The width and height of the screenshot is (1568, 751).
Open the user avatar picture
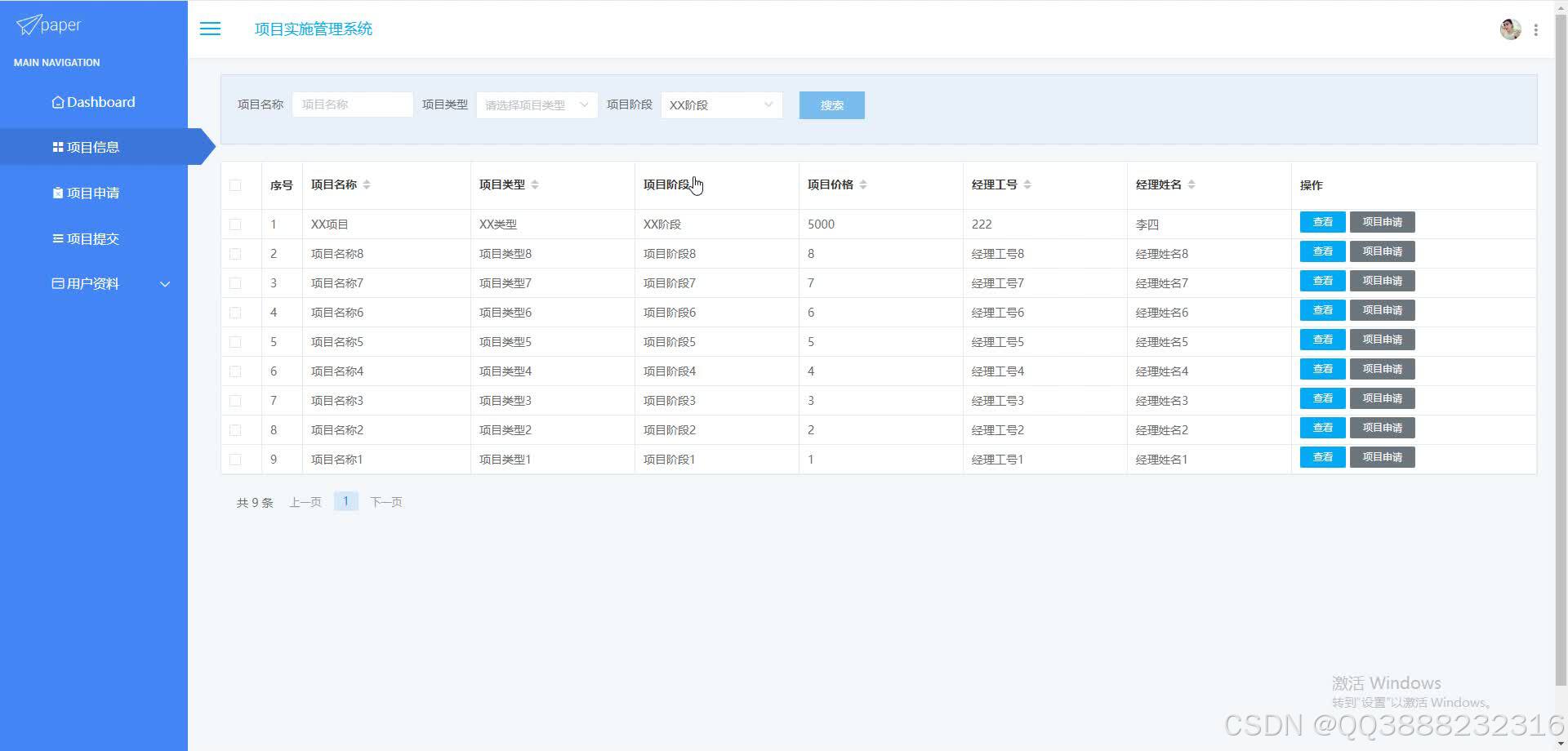[x=1510, y=29]
